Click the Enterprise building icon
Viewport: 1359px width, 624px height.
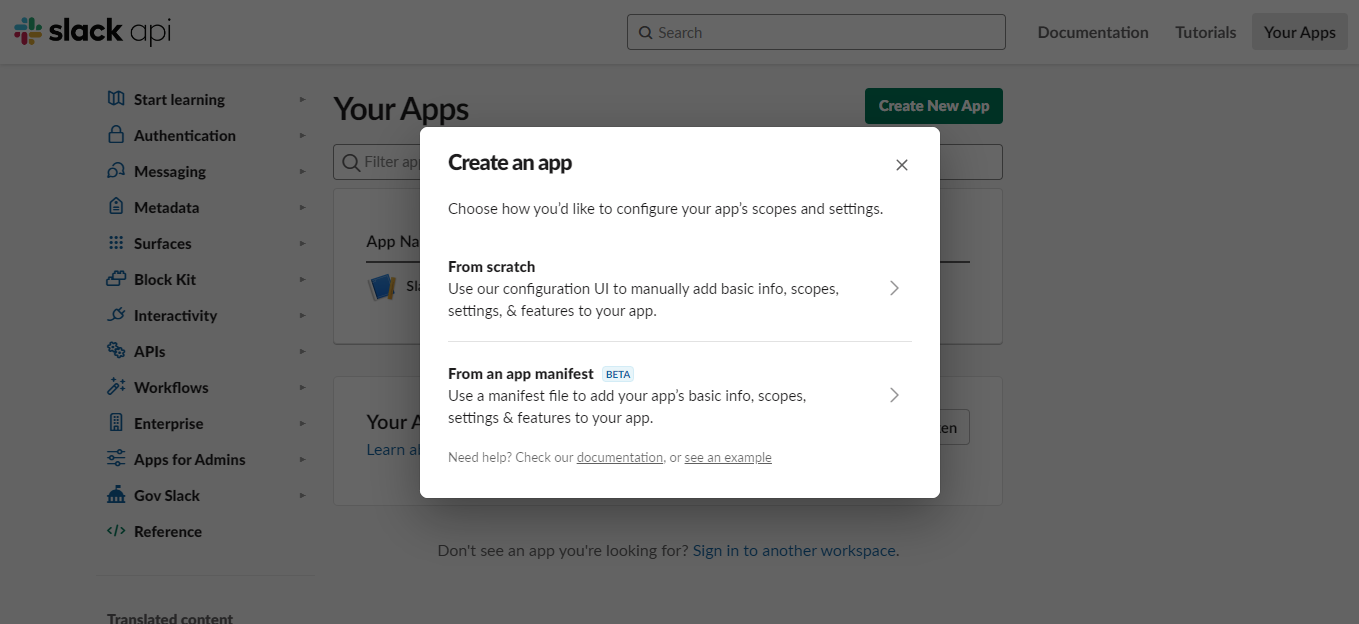116,423
